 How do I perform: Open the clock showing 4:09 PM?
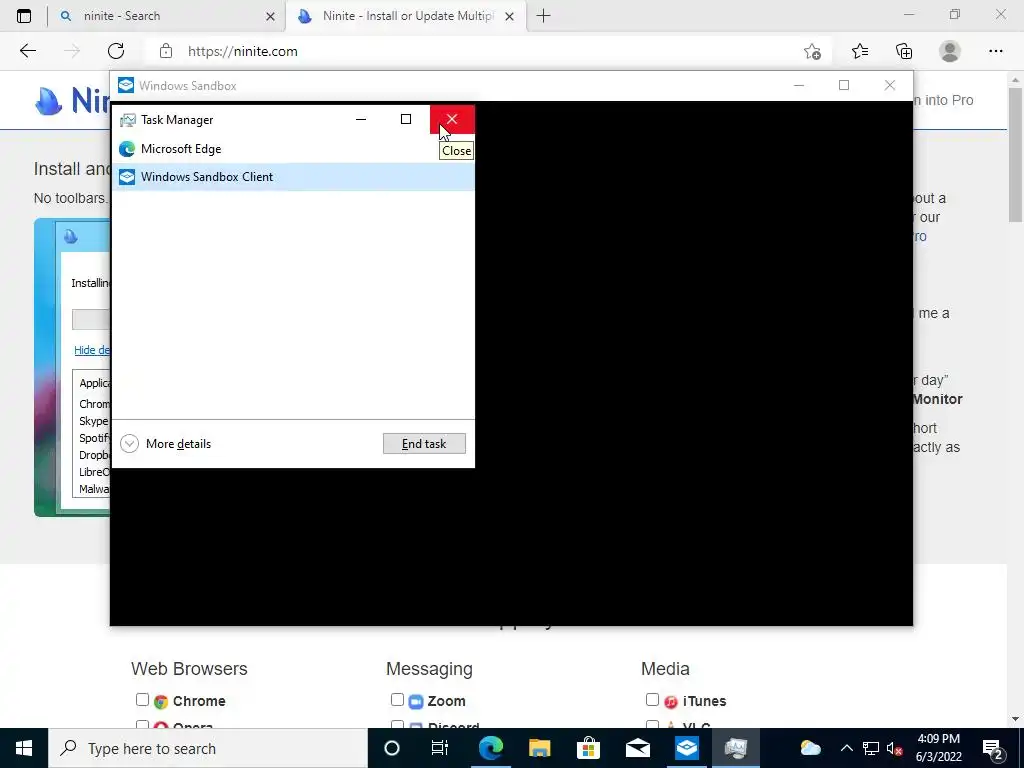(x=938, y=748)
